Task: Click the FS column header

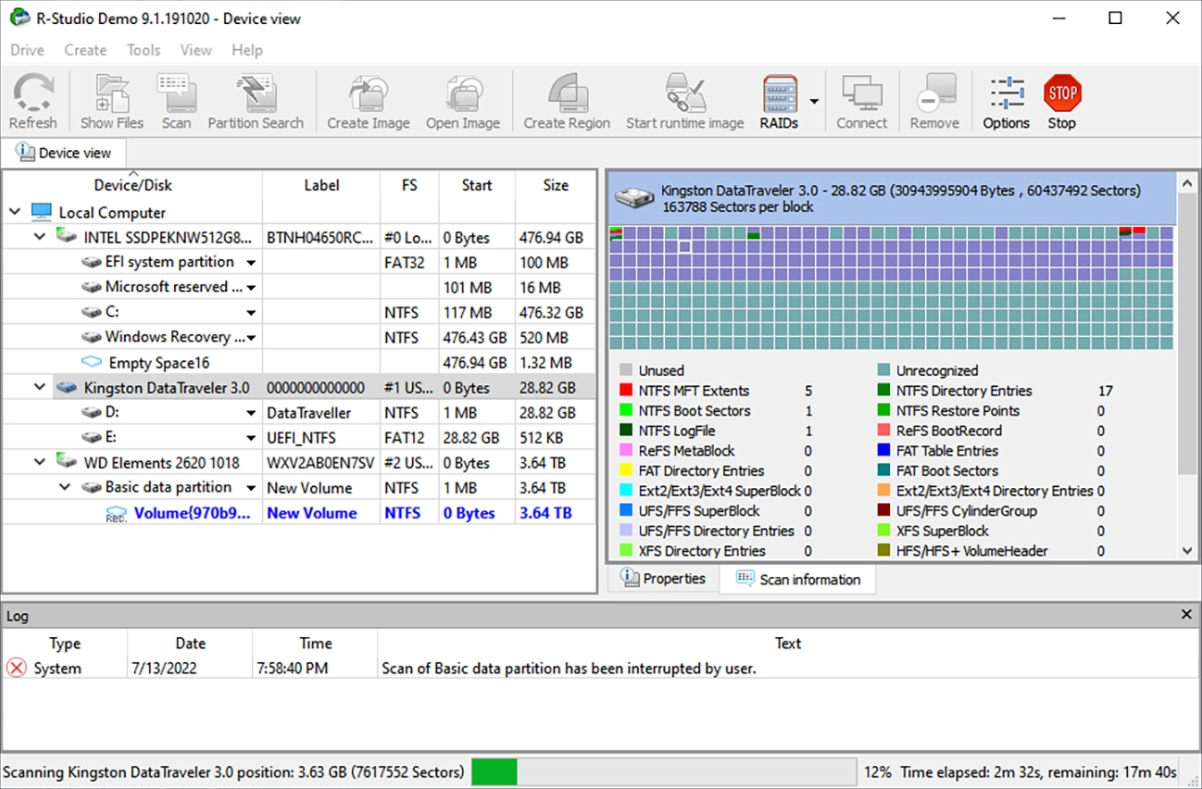Action: [409, 185]
